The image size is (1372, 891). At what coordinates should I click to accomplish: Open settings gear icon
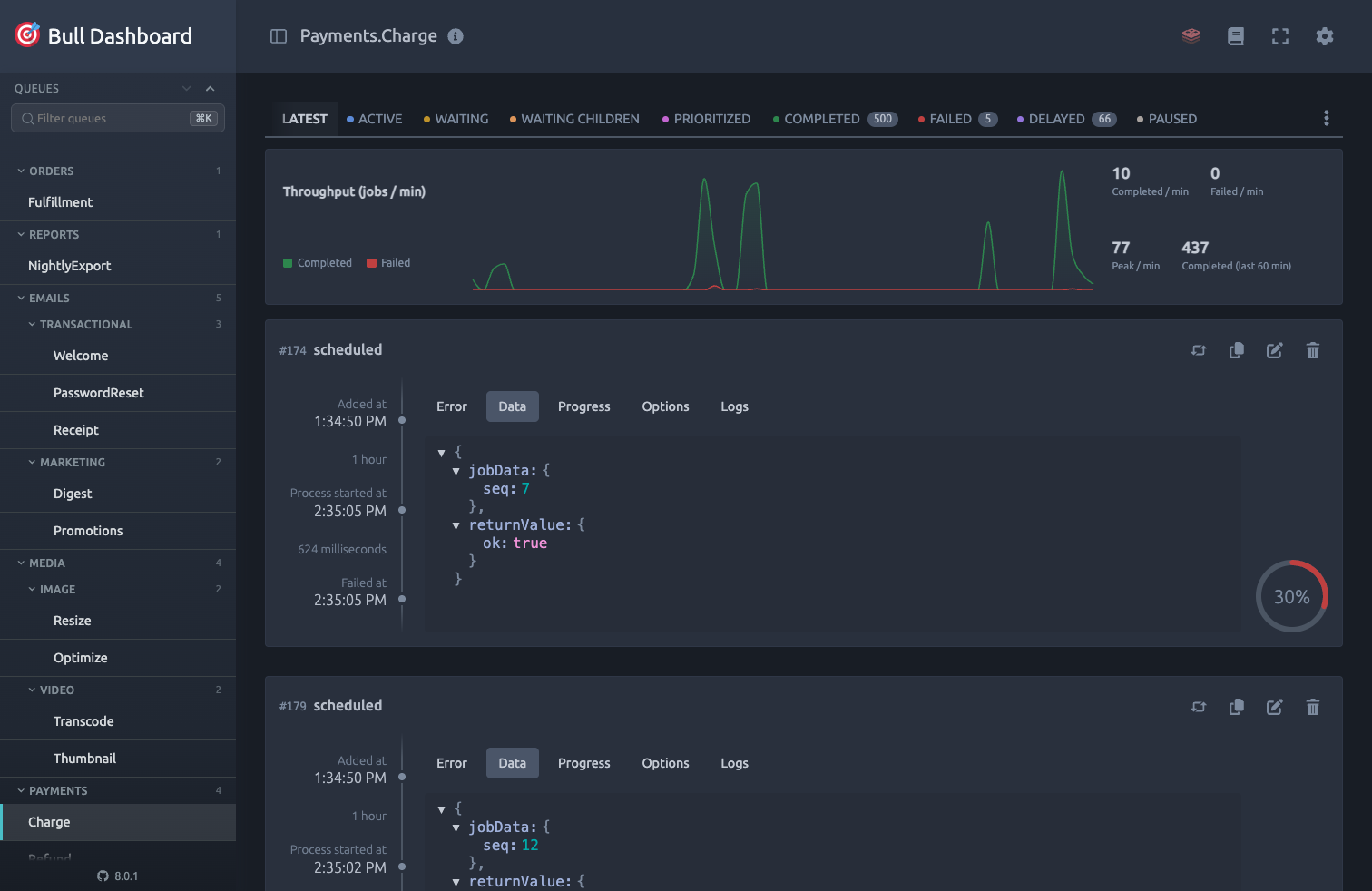(x=1325, y=36)
